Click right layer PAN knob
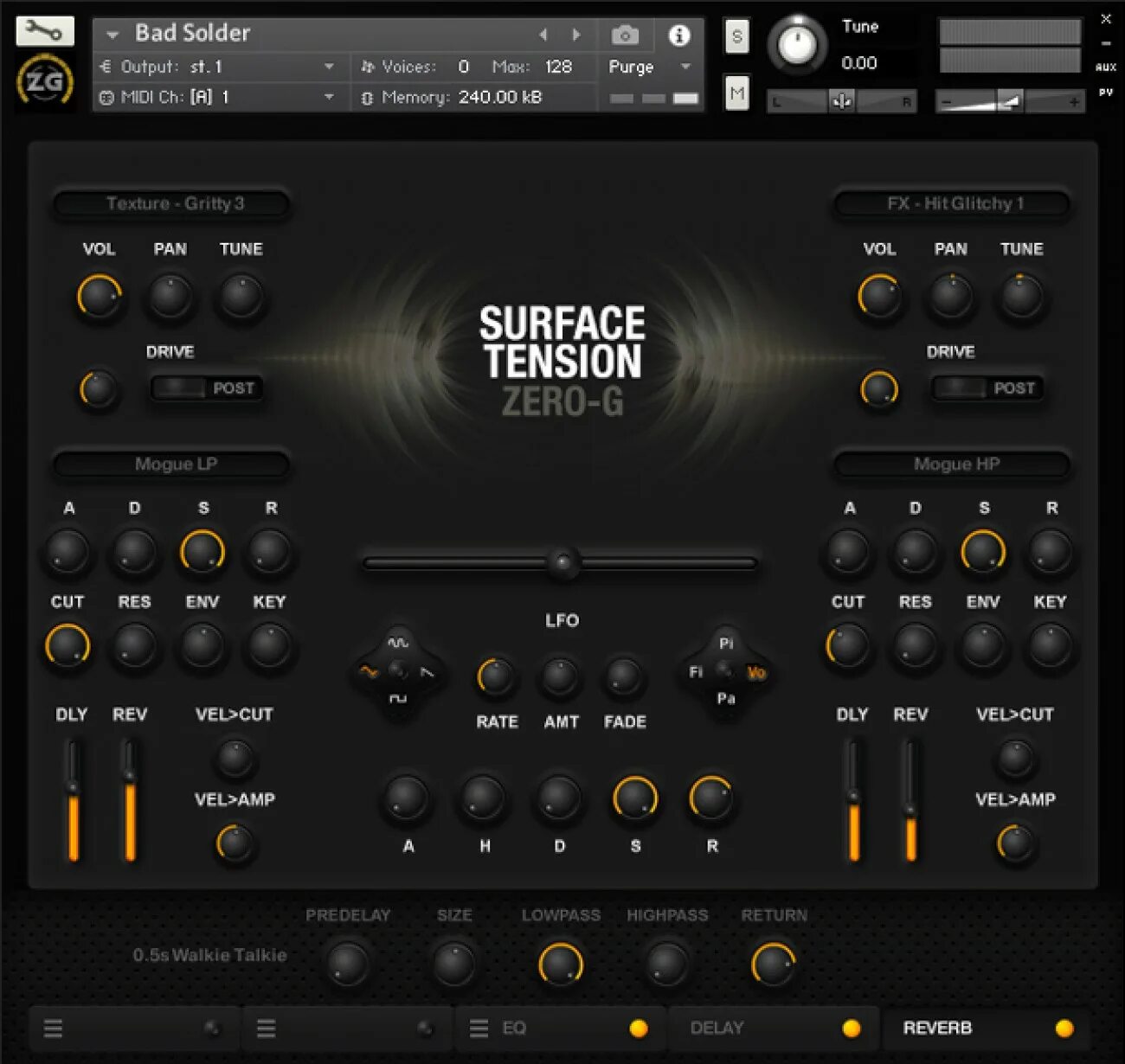 [x=951, y=297]
